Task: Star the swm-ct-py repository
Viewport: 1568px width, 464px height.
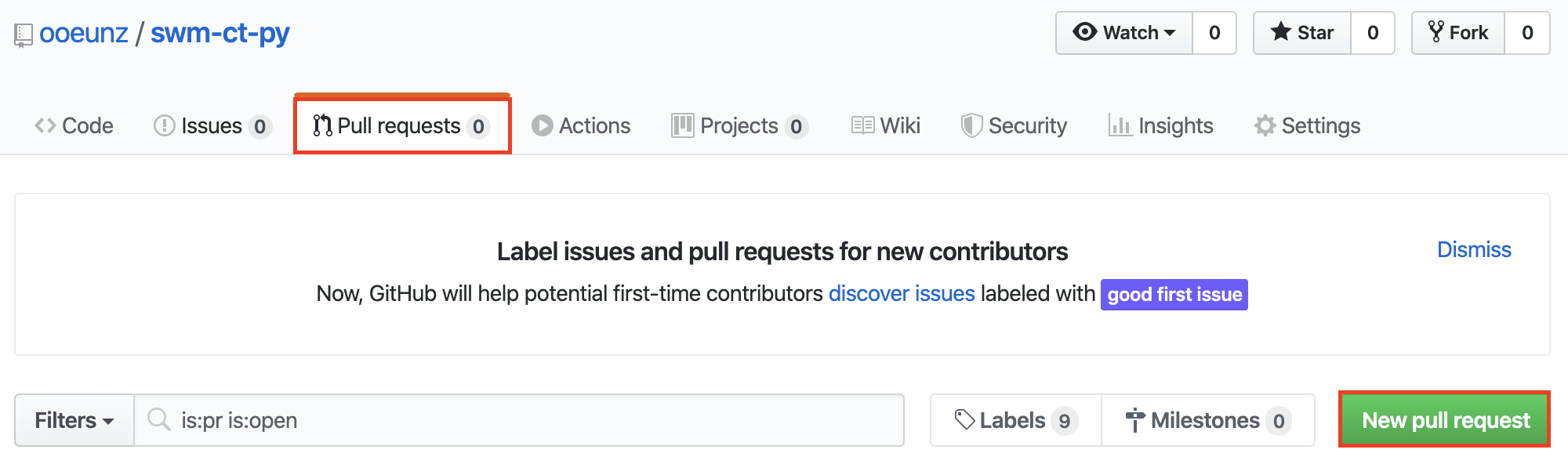Action: pyautogui.click(x=1302, y=33)
